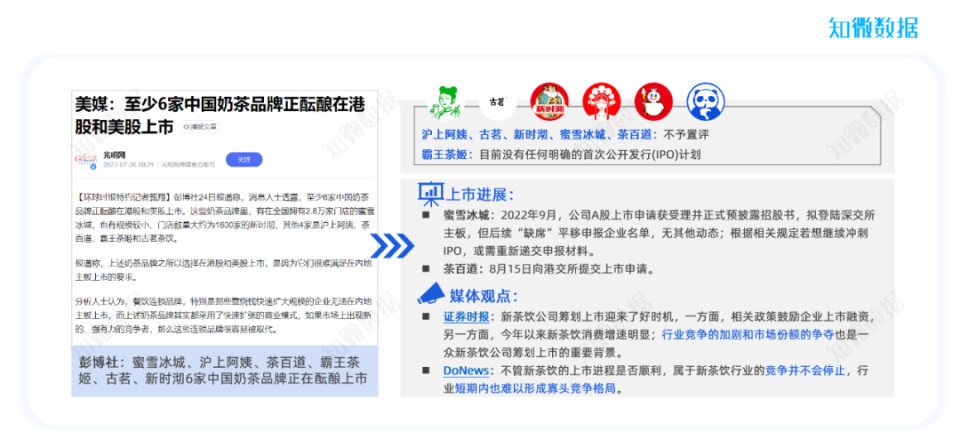Click the publisher name beside the avatar
This screenshot has width=960, height=439.
coord(114,155)
